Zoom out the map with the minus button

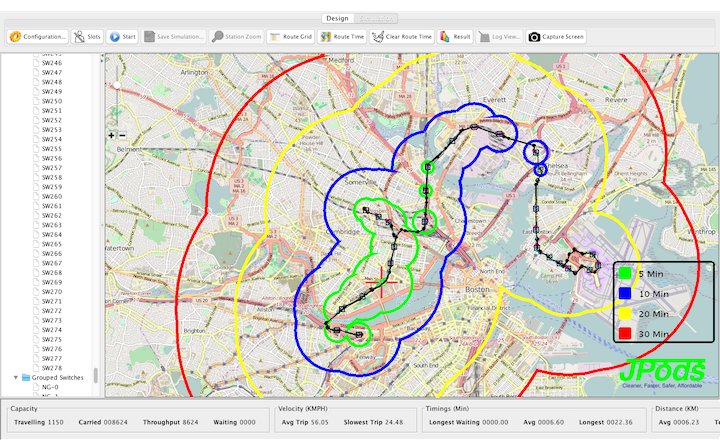(123, 135)
